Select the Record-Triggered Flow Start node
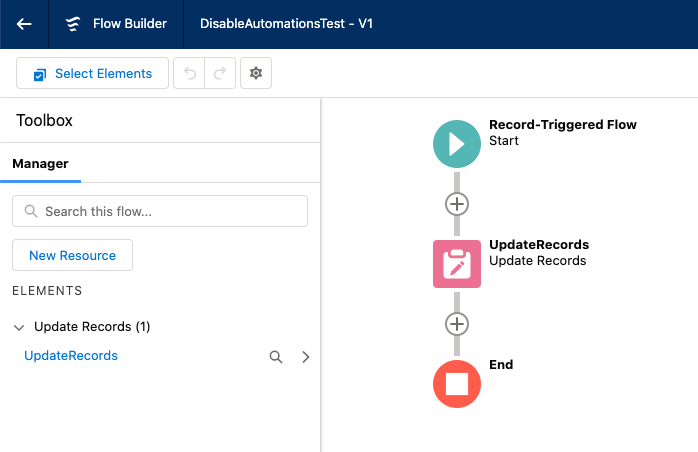 tap(457, 144)
